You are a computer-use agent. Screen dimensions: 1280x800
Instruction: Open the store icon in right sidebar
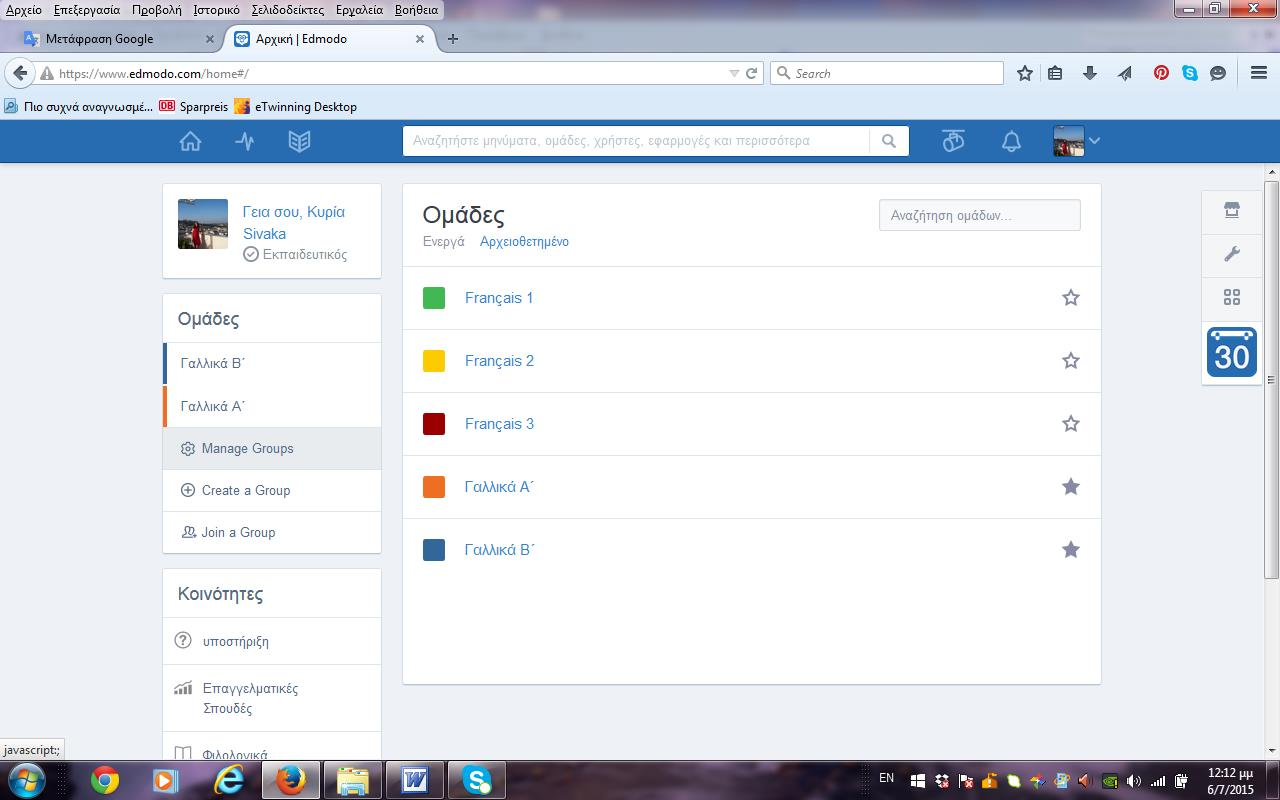click(1232, 210)
